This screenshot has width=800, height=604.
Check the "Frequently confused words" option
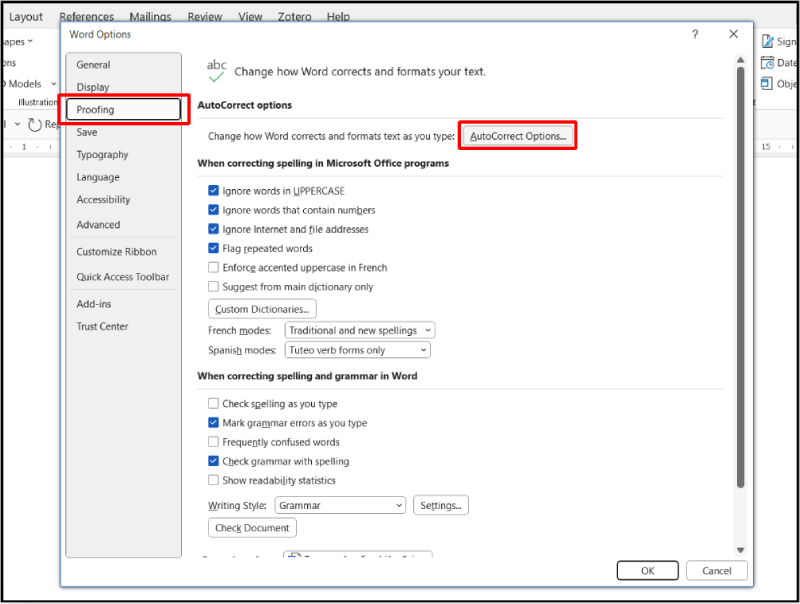[214, 442]
